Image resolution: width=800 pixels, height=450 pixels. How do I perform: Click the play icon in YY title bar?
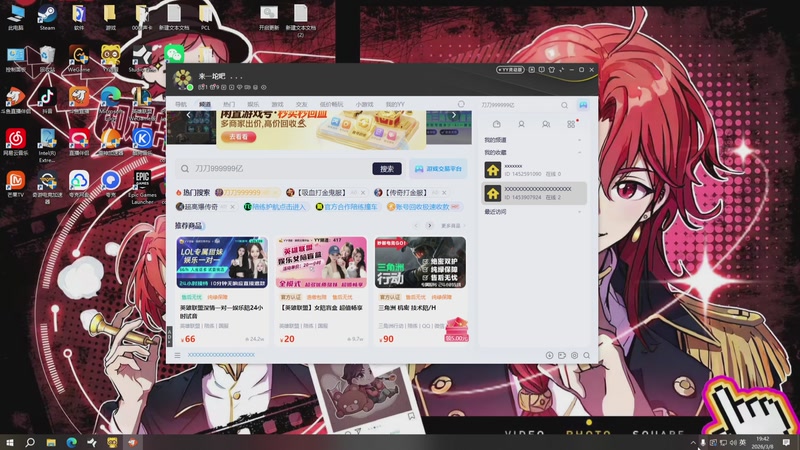pyautogui.click(x=532, y=69)
